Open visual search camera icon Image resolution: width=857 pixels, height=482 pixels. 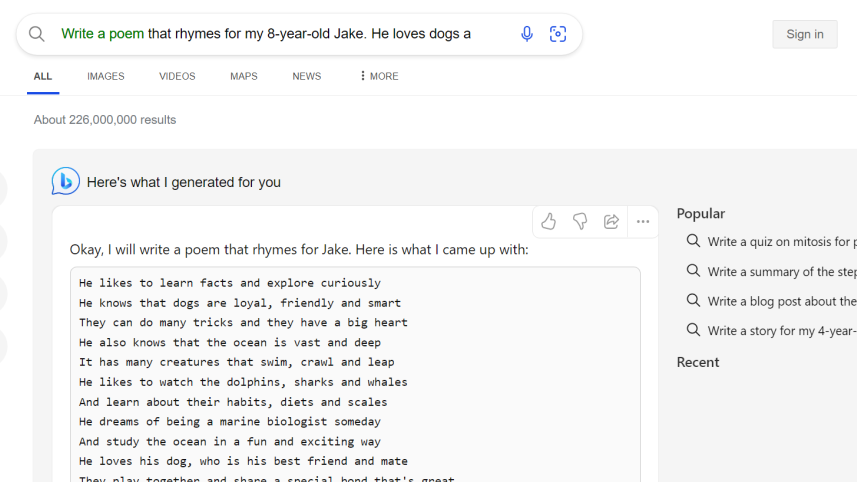[x=558, y=34]
